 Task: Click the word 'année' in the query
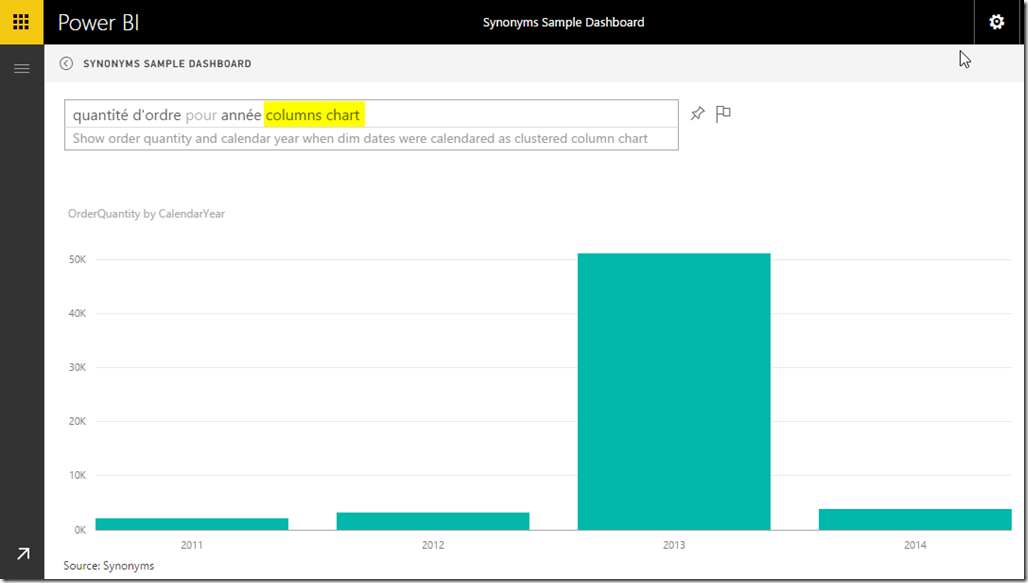click(x=241, y=115)
